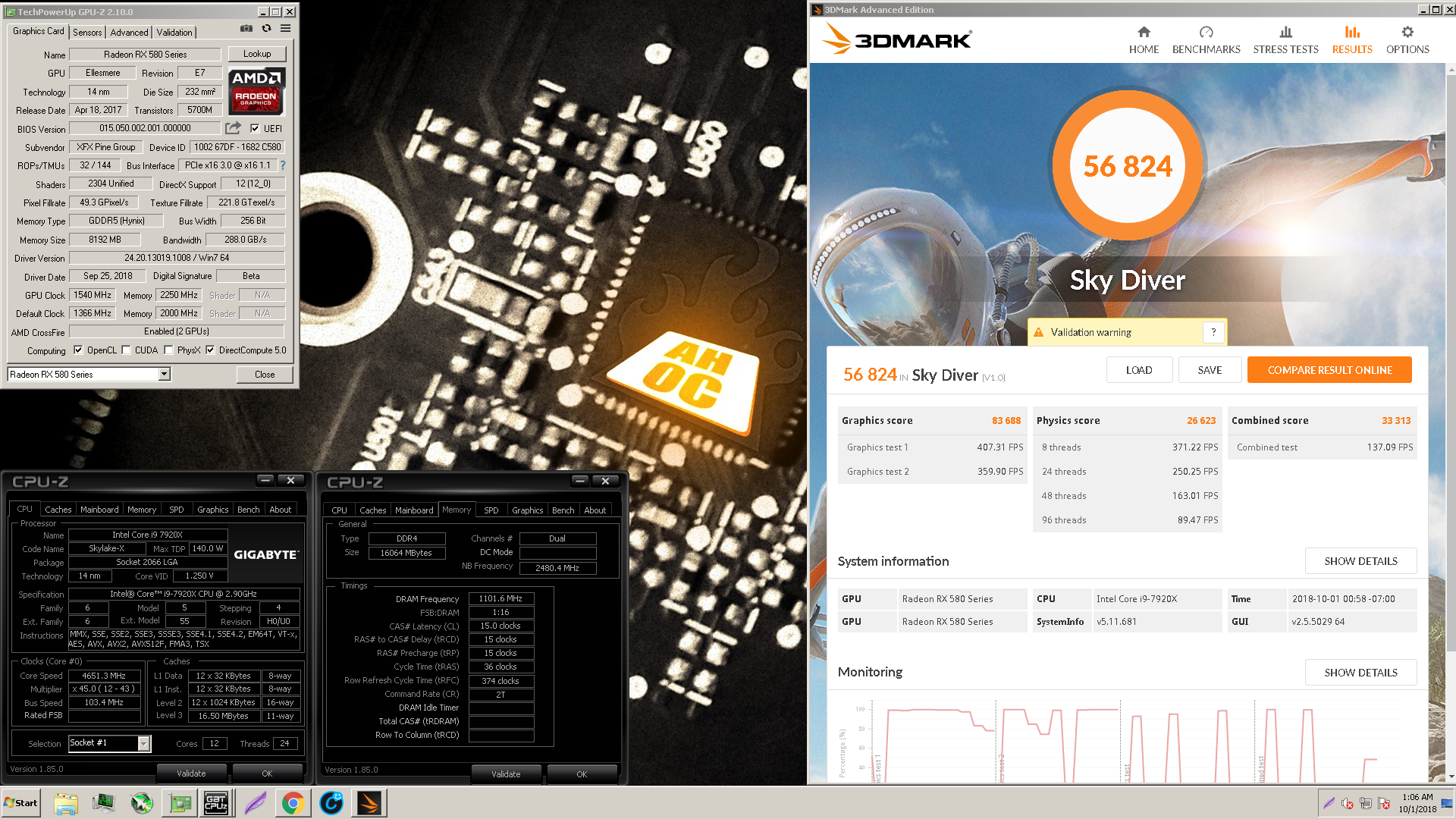Toggle the DirectCompute 5.0 checkbox

(210, 350)
